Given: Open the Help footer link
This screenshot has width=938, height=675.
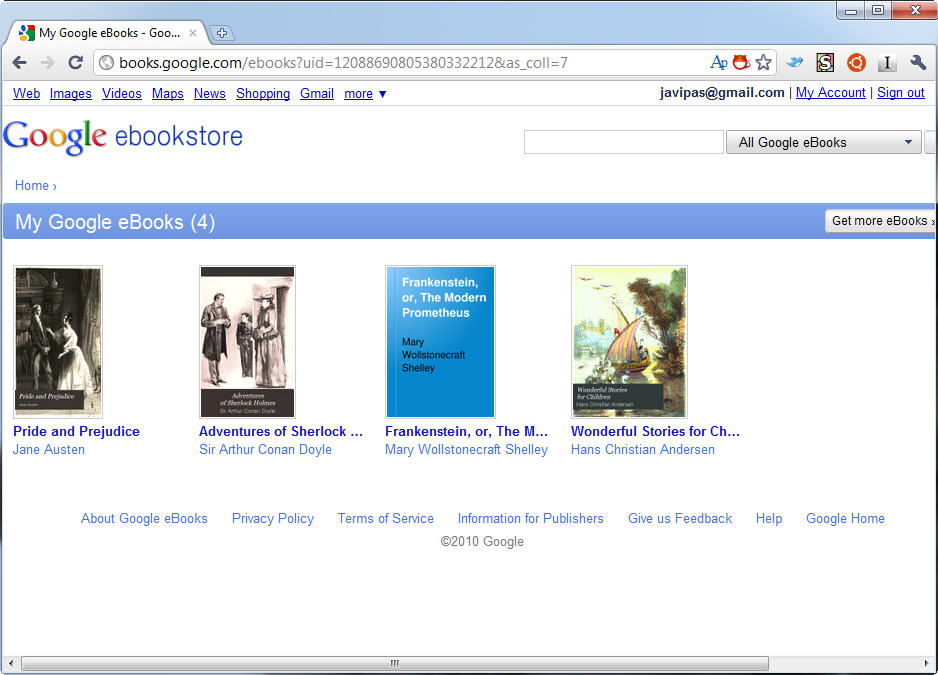Looking at the screenshot, I should tap(769, 519).
